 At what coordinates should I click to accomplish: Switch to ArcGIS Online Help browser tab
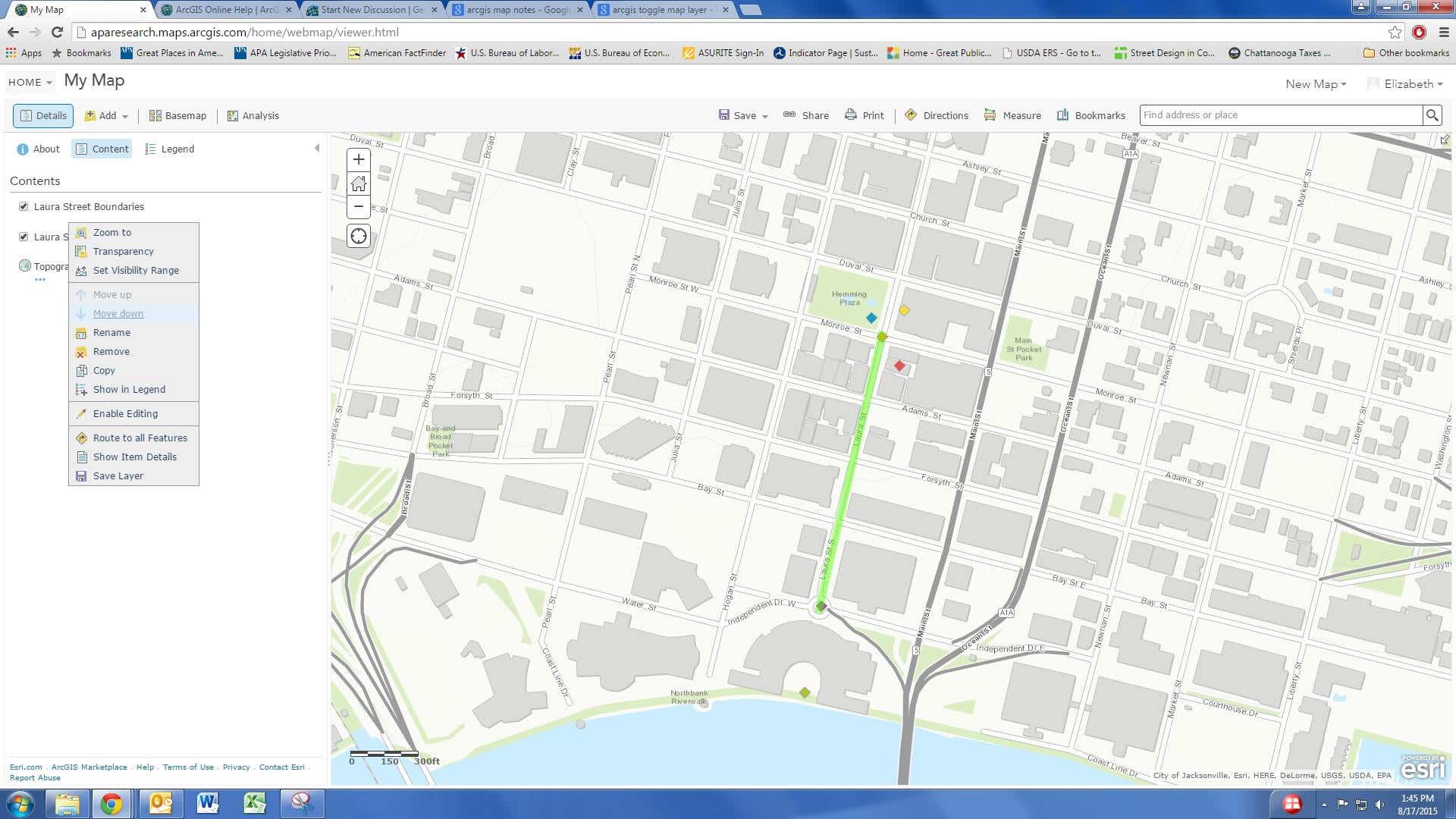[225, 10]
